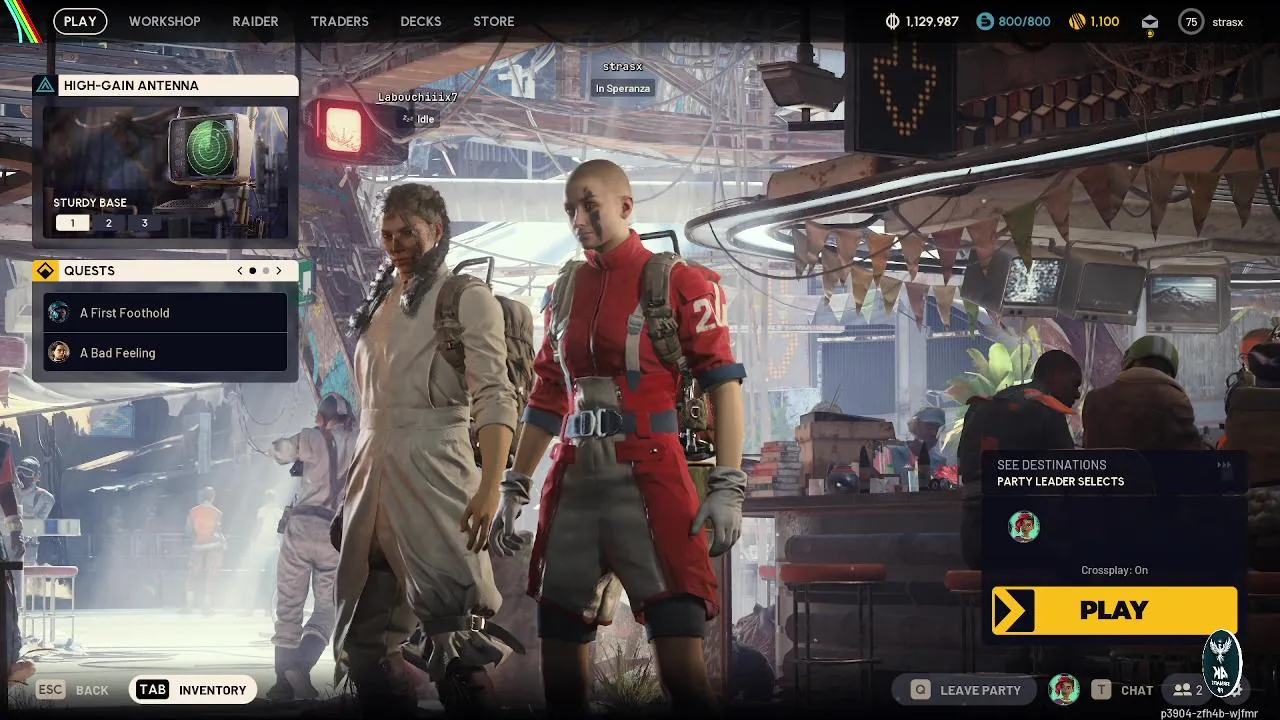This screenshot has width=1280, height=720.
Task: Open the DECKS tab
Action: [x=420, y=21]
